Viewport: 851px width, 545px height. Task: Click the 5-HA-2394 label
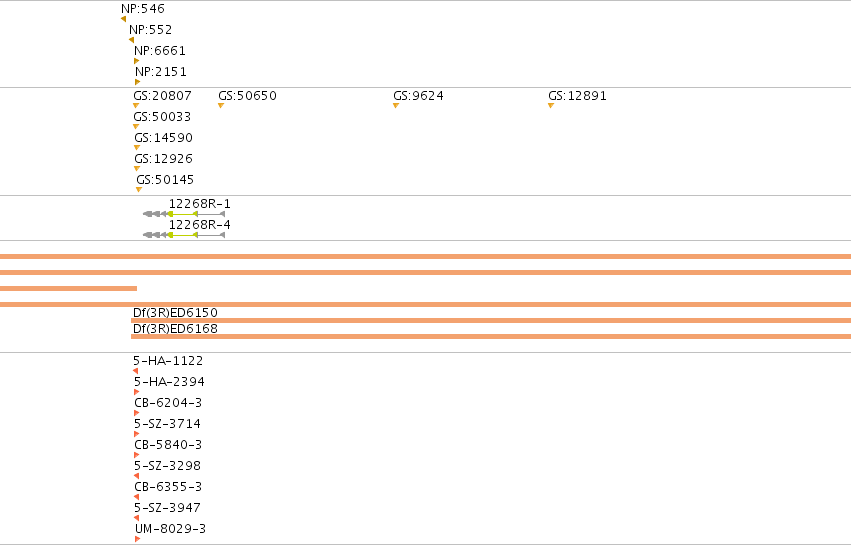(169, 382)
